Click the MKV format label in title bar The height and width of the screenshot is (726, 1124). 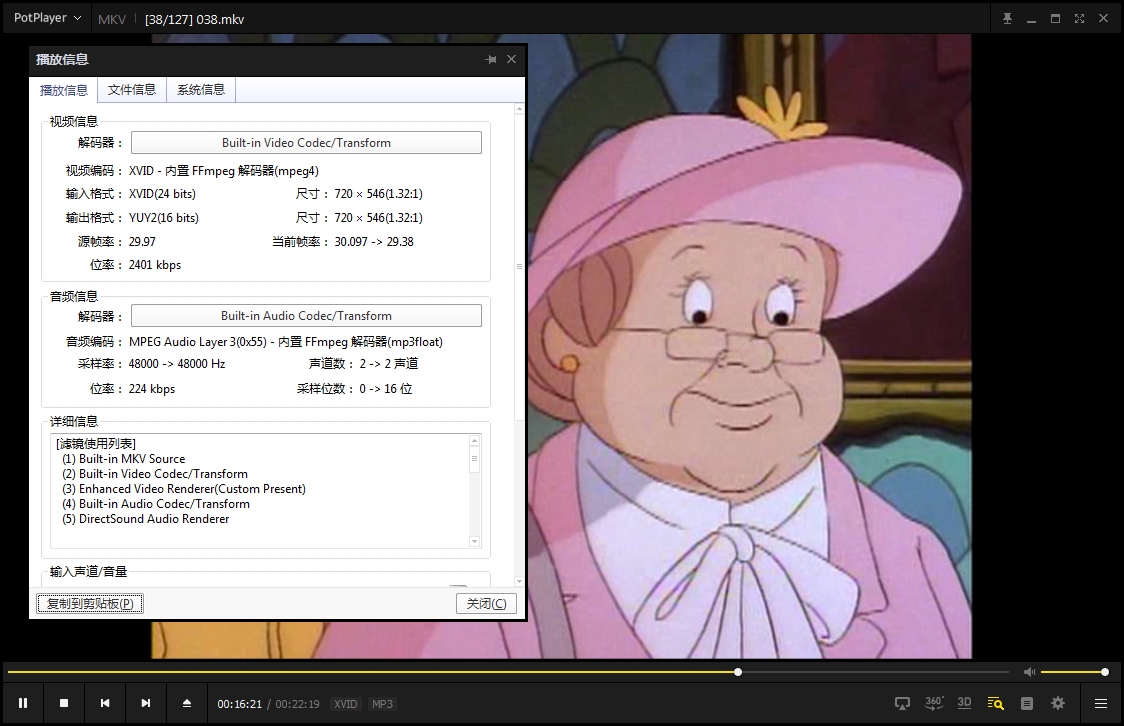(112, 19)
